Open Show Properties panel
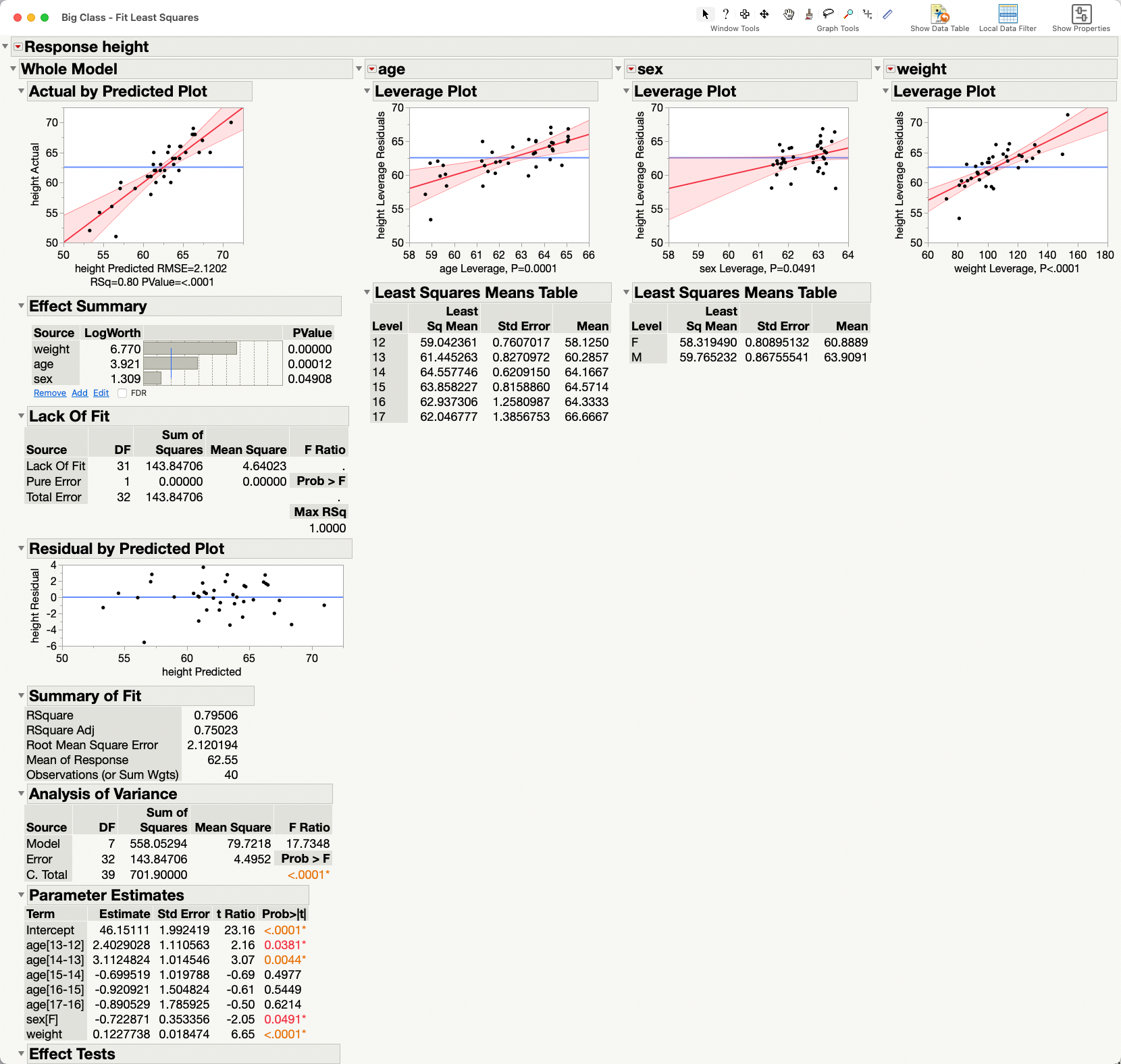This screenshot has height=1064, width=1121. coord(1080,15)
